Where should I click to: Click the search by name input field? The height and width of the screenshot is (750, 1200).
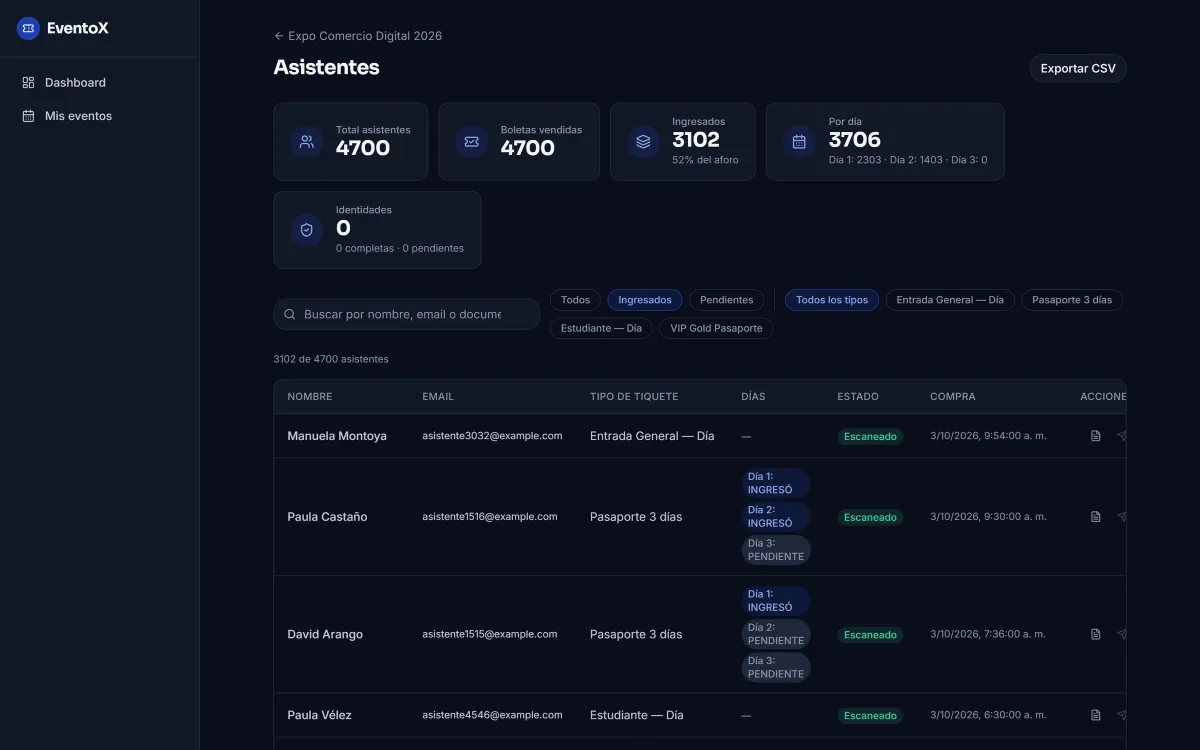[406, 314]
